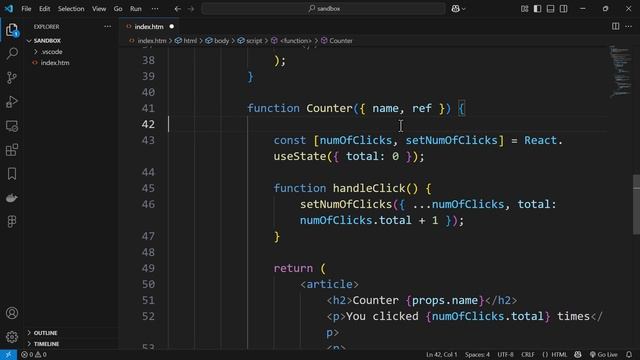Open the Copilot chat icon in title bar
The width and height of the screenshot is (640, 360).
(x=456, y=9)
